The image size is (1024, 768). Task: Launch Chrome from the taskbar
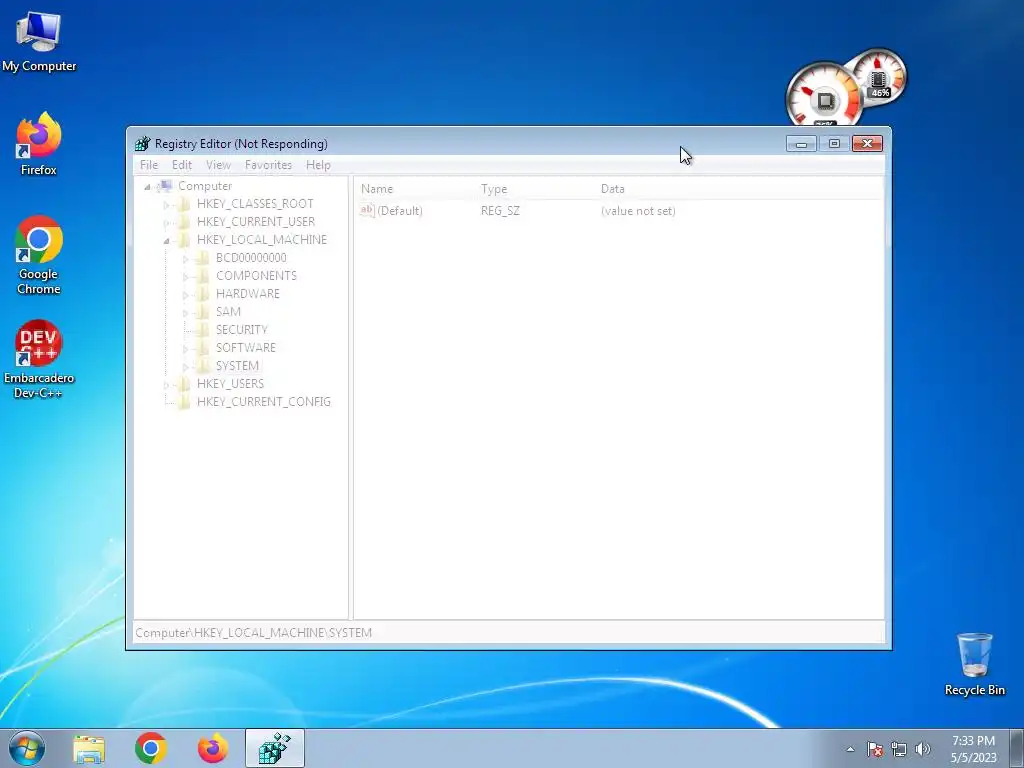pos(151,748)
